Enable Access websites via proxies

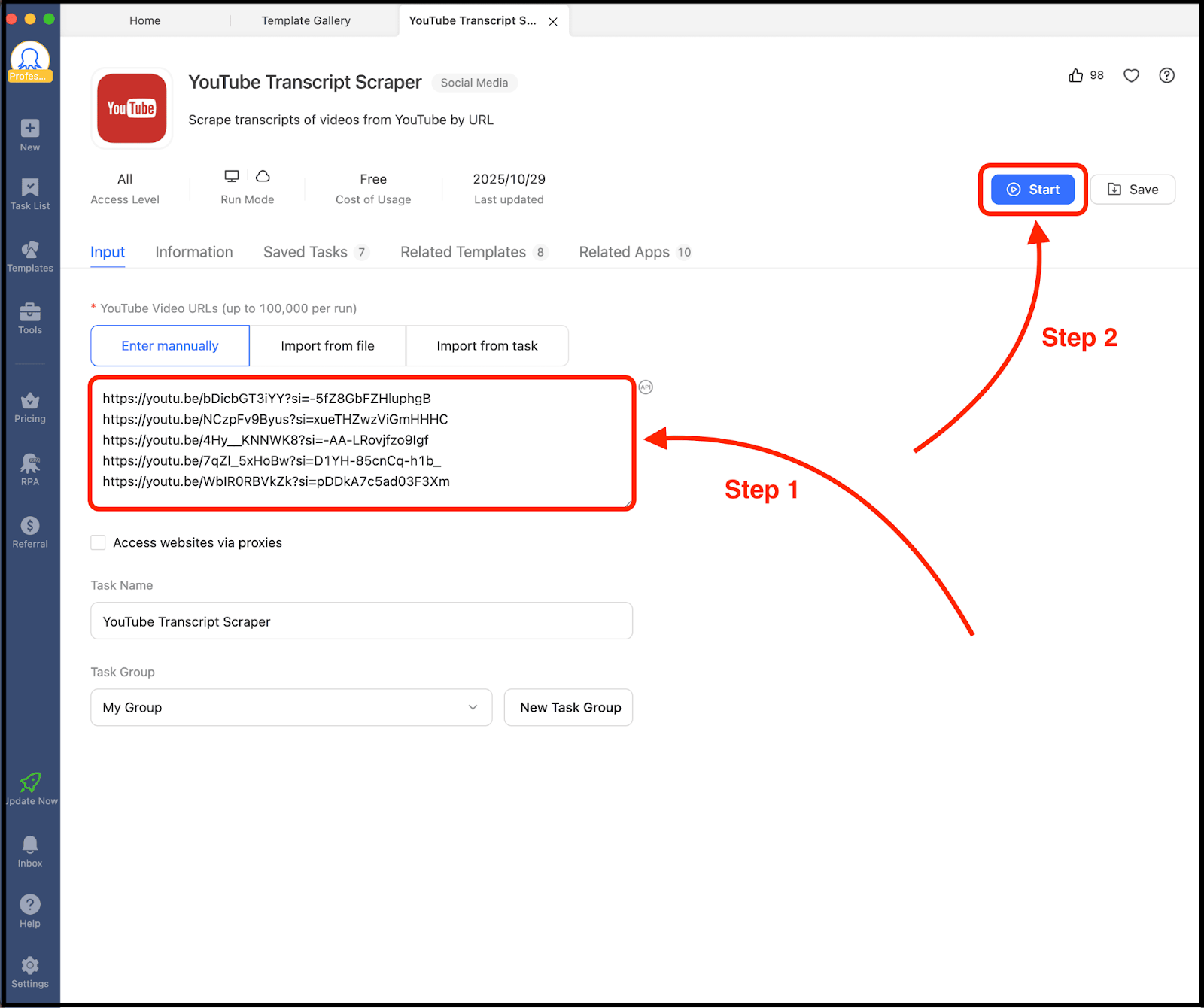98,542
